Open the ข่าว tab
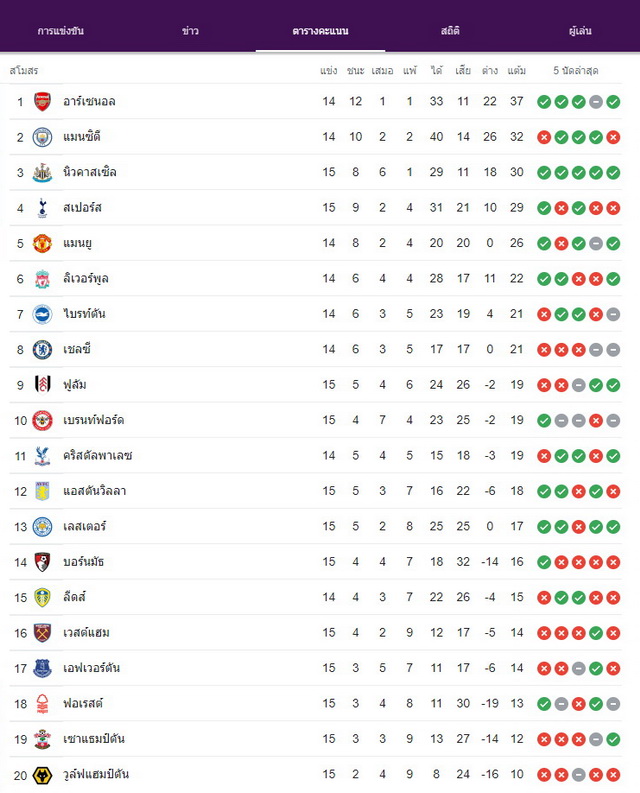 [x=190, y=31]
